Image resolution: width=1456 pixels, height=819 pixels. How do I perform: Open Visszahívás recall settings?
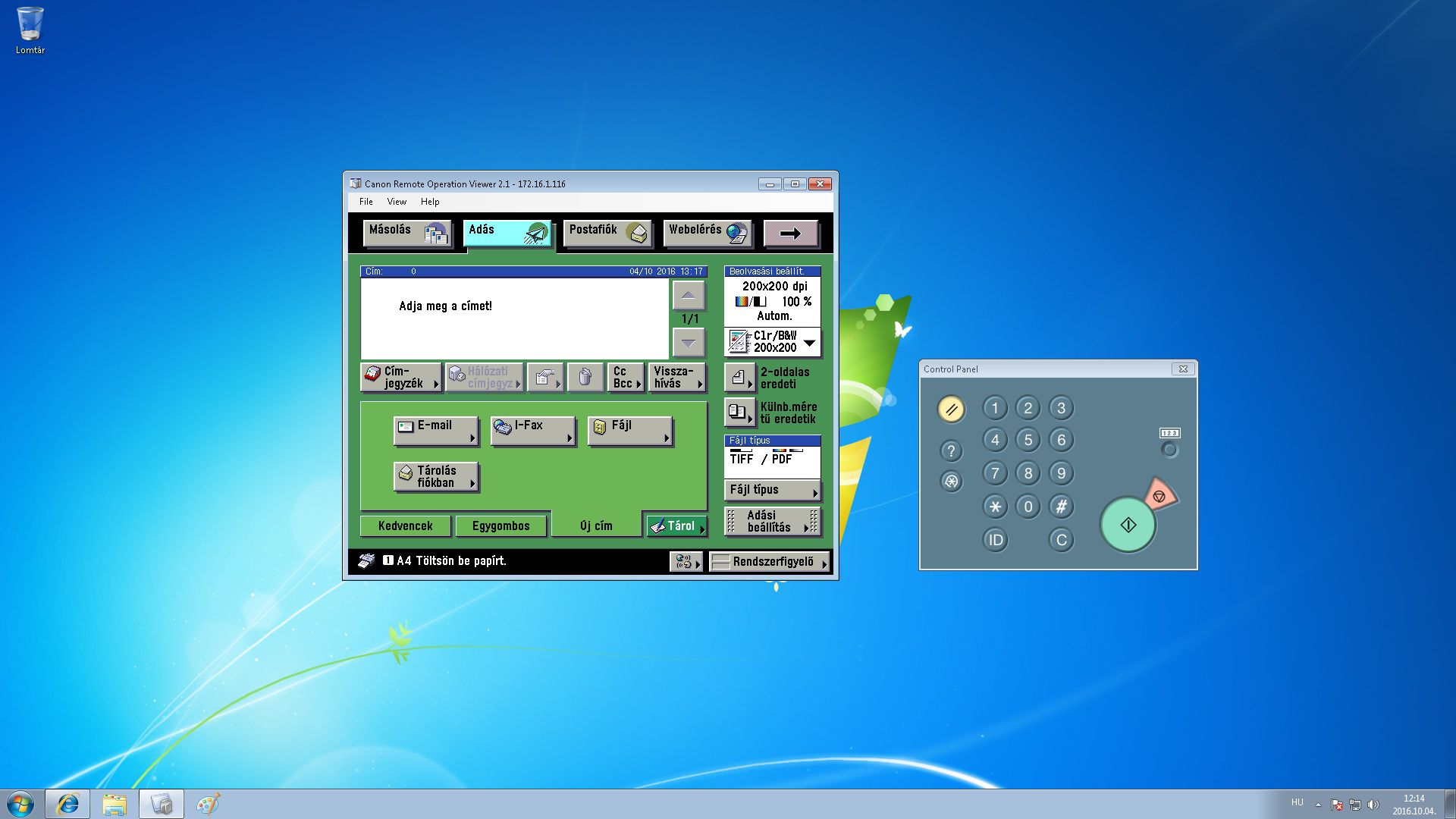[x=677, y=377]
